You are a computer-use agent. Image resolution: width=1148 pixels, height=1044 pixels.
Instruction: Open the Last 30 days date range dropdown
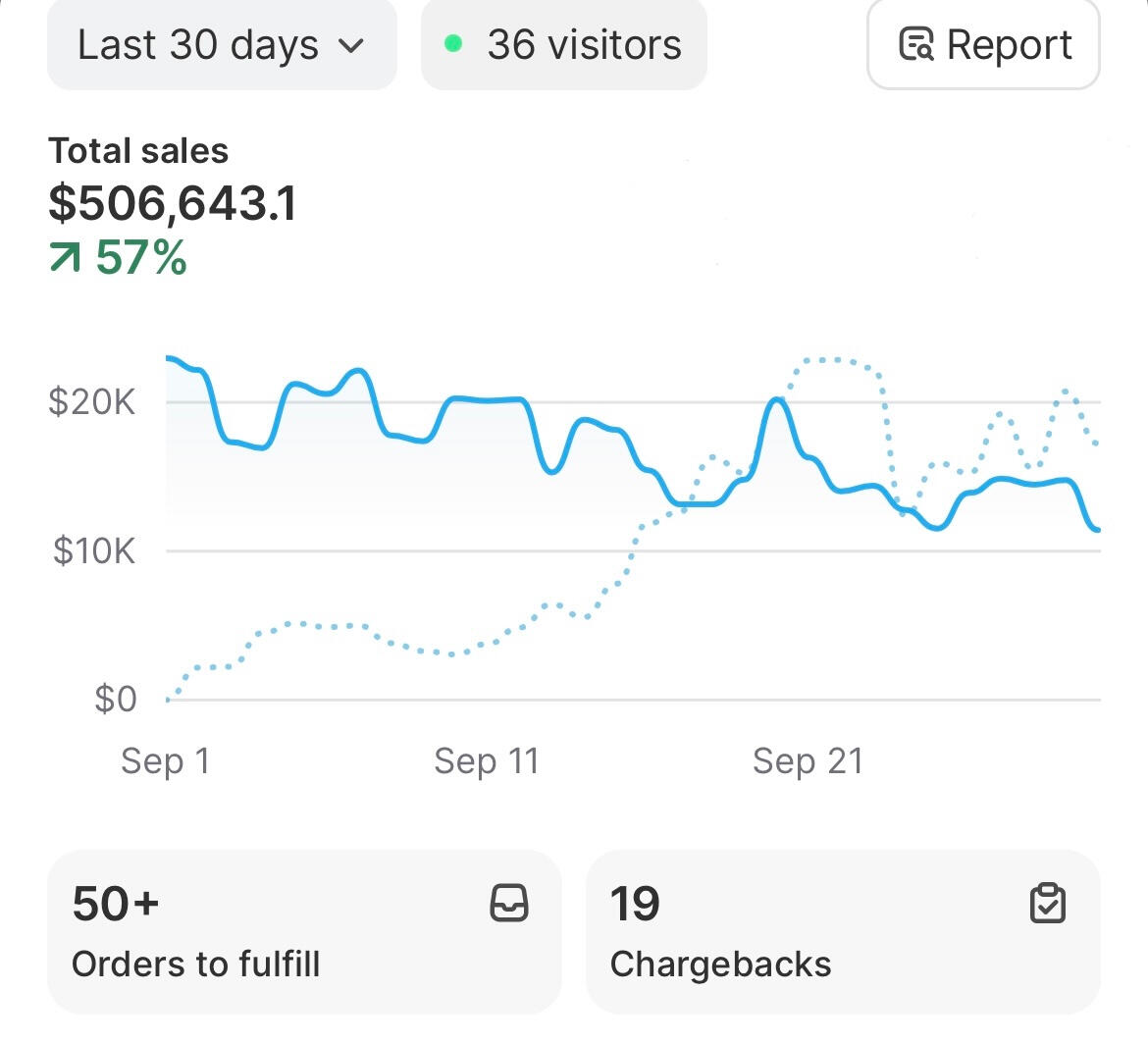[221, 46]
